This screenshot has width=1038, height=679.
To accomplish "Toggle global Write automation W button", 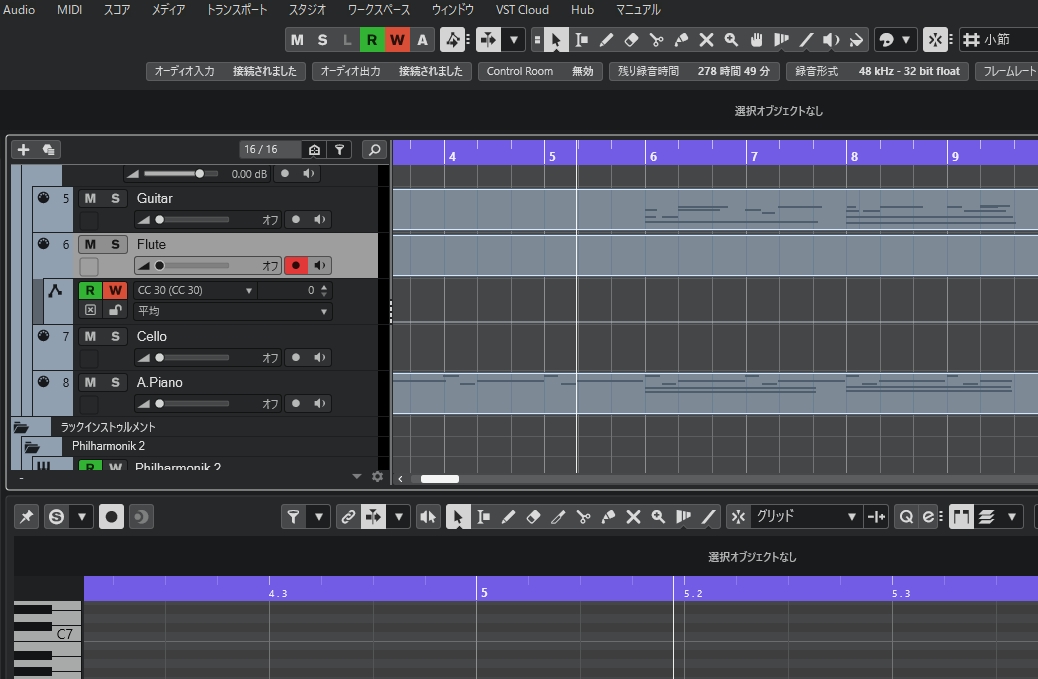I will point(397,40).
